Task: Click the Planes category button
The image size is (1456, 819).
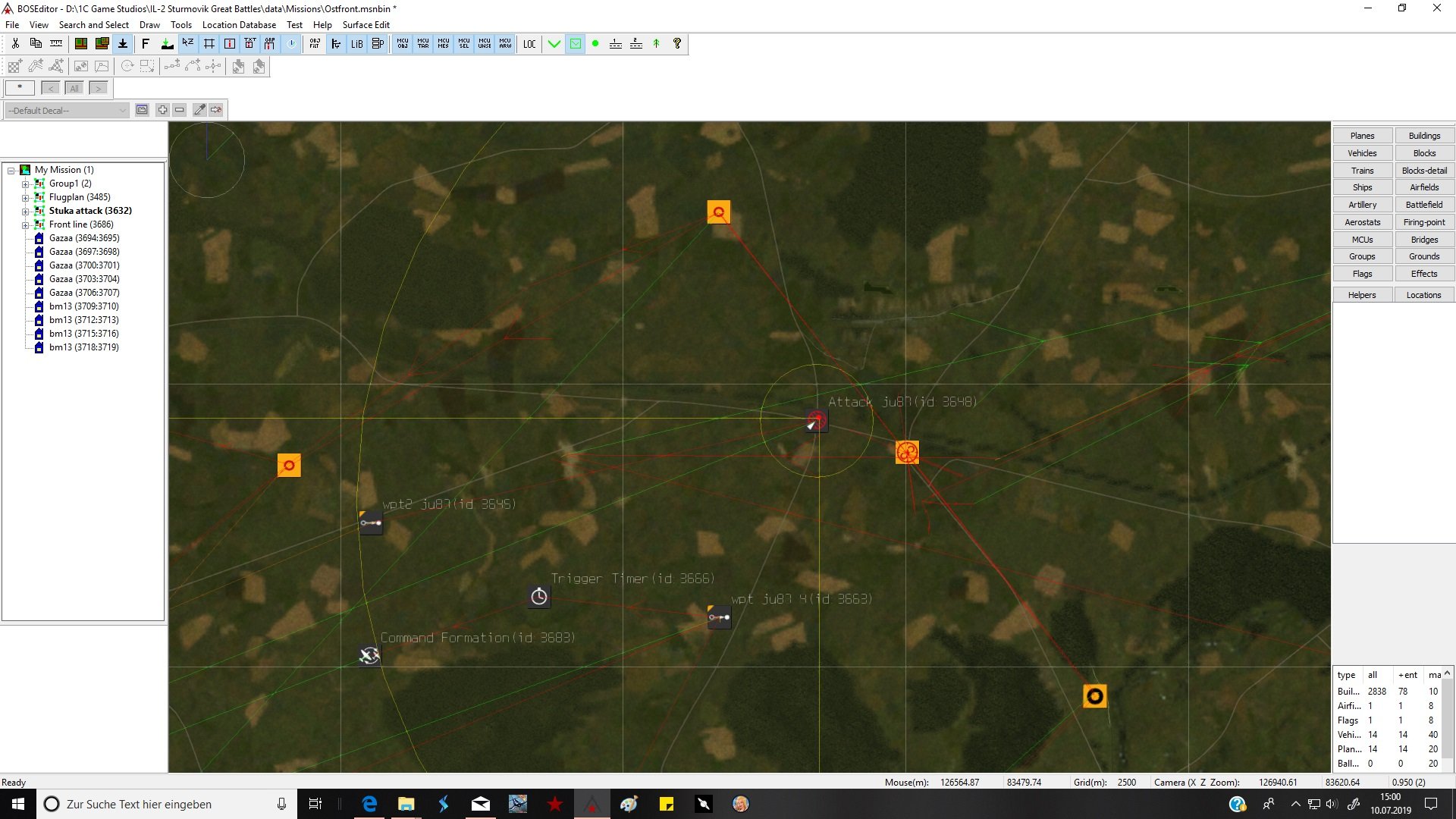Action: coord(1362,136)
